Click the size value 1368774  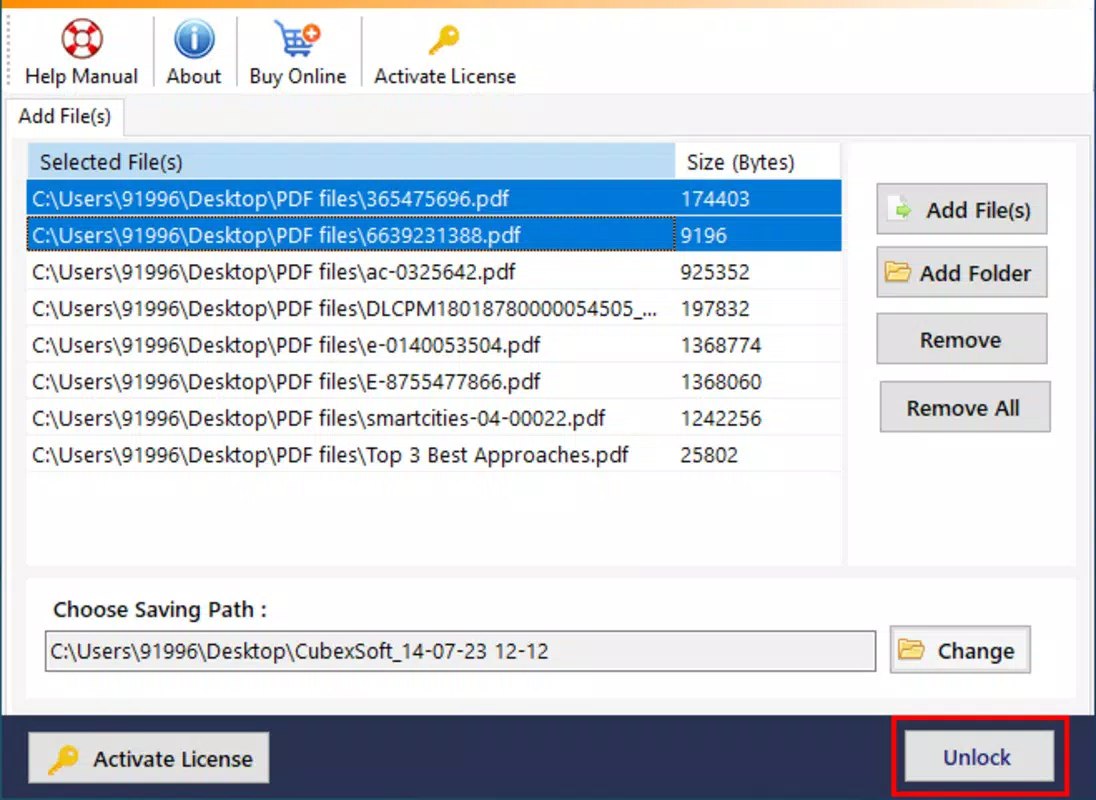tap(721, 346)
